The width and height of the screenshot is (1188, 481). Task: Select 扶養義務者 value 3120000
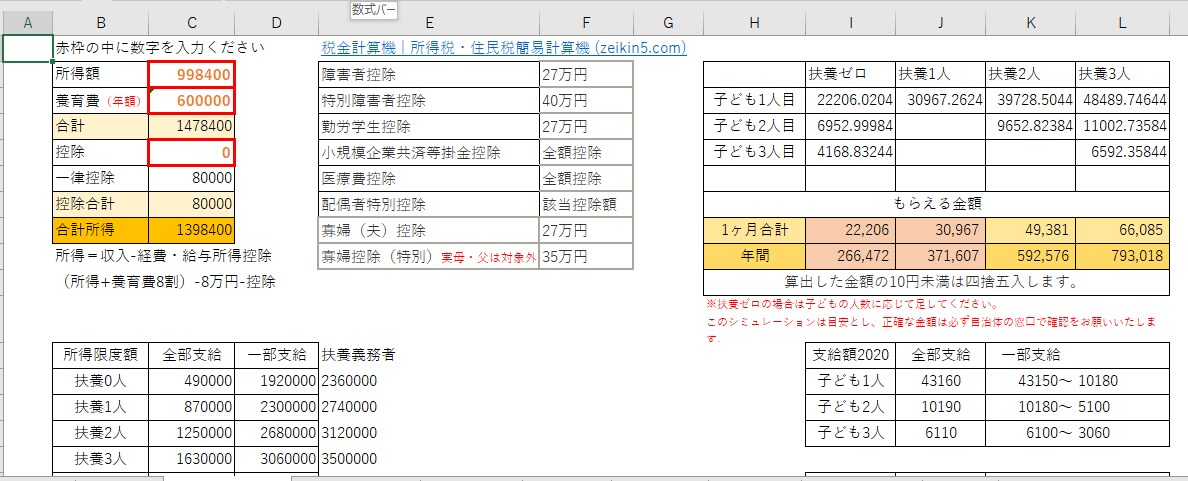point(349,433)
